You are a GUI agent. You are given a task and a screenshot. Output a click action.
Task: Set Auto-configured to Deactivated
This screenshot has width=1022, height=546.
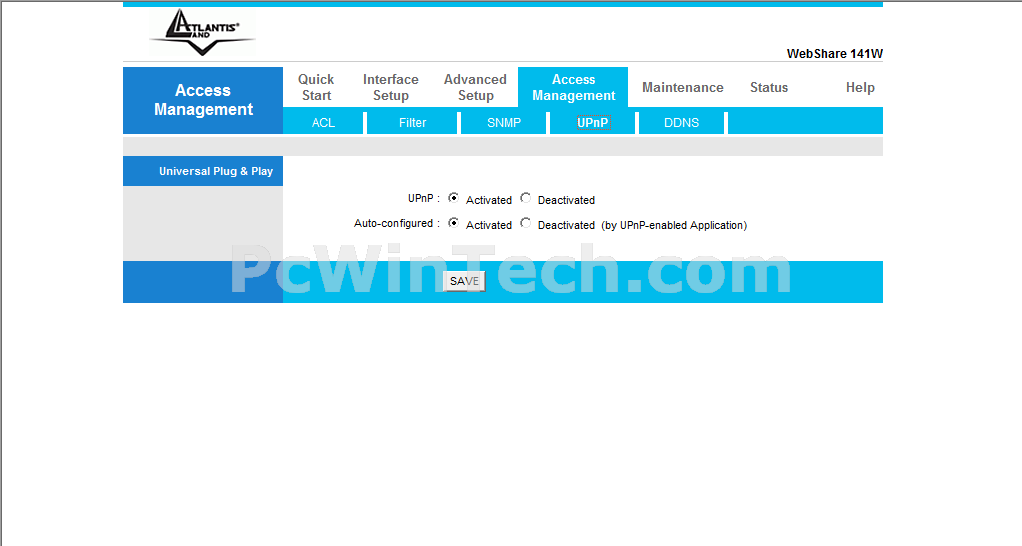(x=525, y=223)
